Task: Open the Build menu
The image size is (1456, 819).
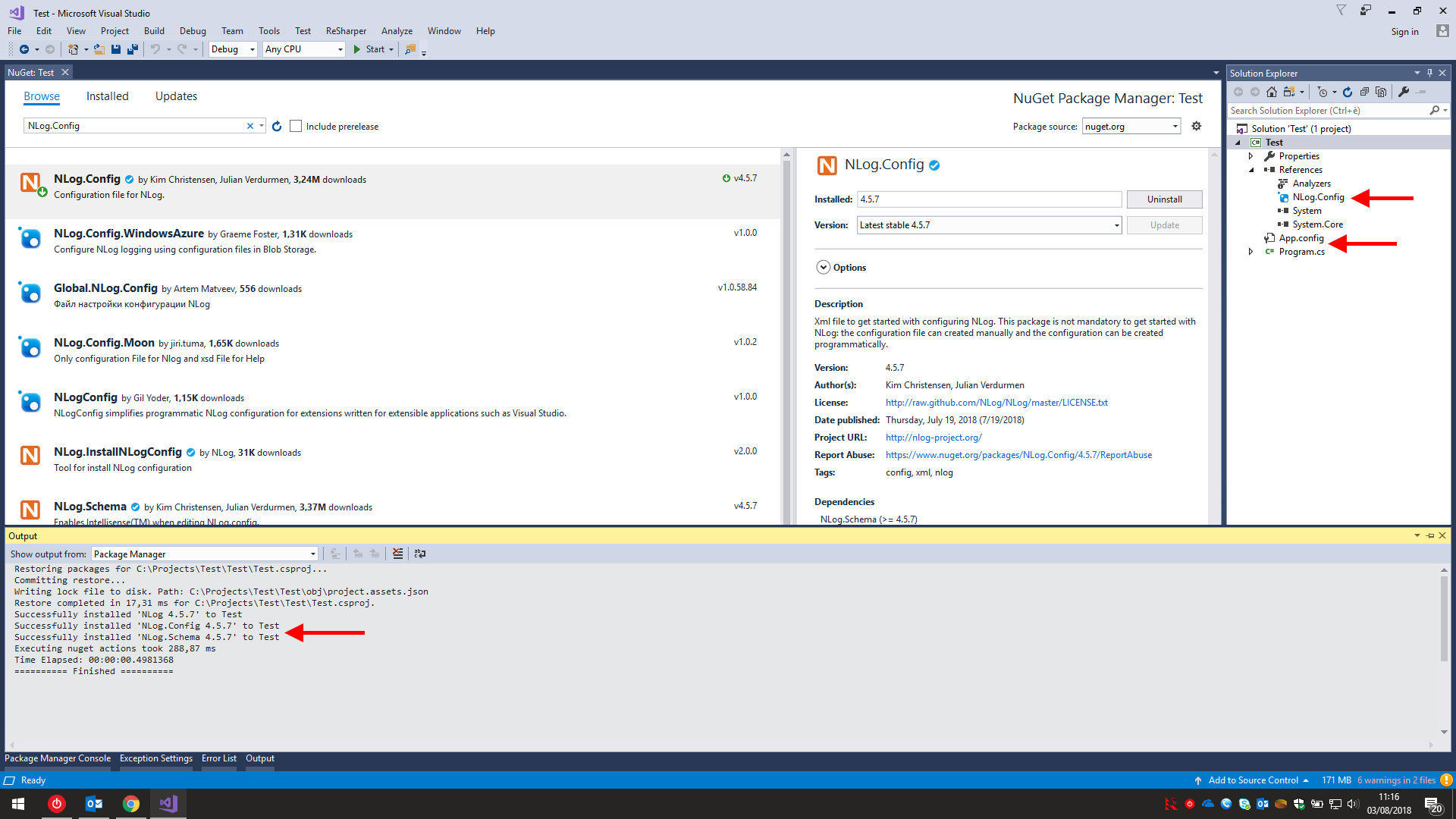Action: (154, 31)
